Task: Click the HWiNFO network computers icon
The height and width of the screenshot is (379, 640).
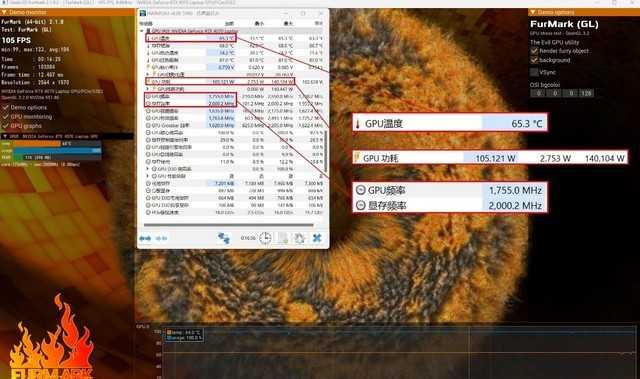Action: (x=224, y=238)
